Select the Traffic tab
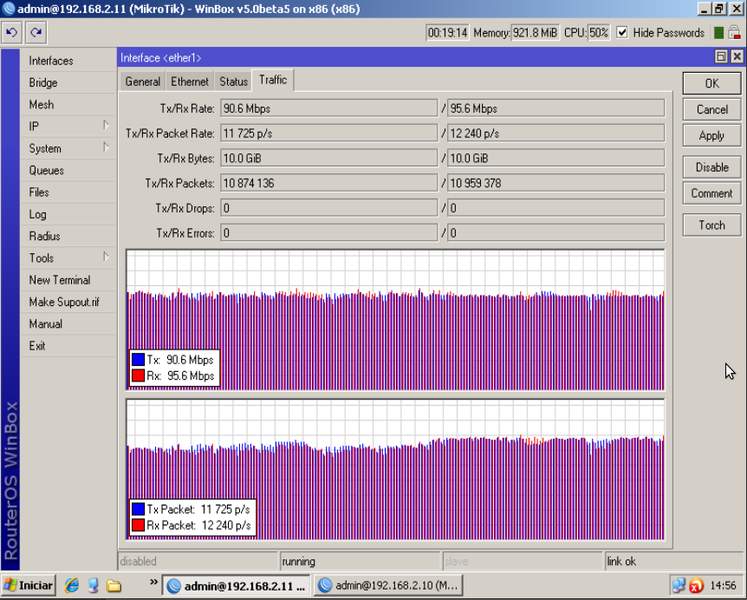Screen dimensions: 747x600 pos(273,80)
